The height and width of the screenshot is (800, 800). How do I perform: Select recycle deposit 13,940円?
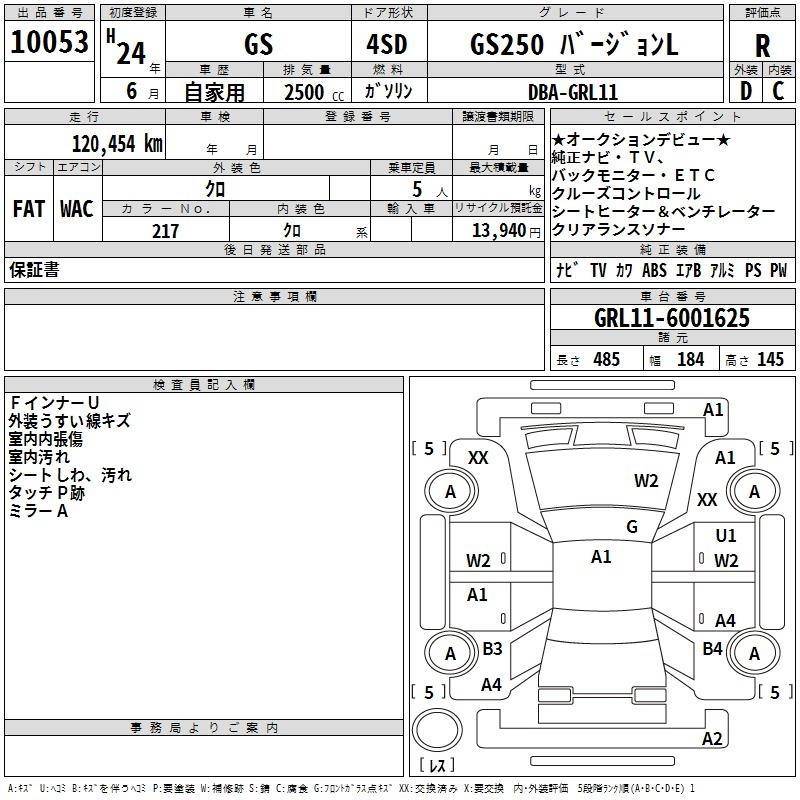[x=506, y=231]
